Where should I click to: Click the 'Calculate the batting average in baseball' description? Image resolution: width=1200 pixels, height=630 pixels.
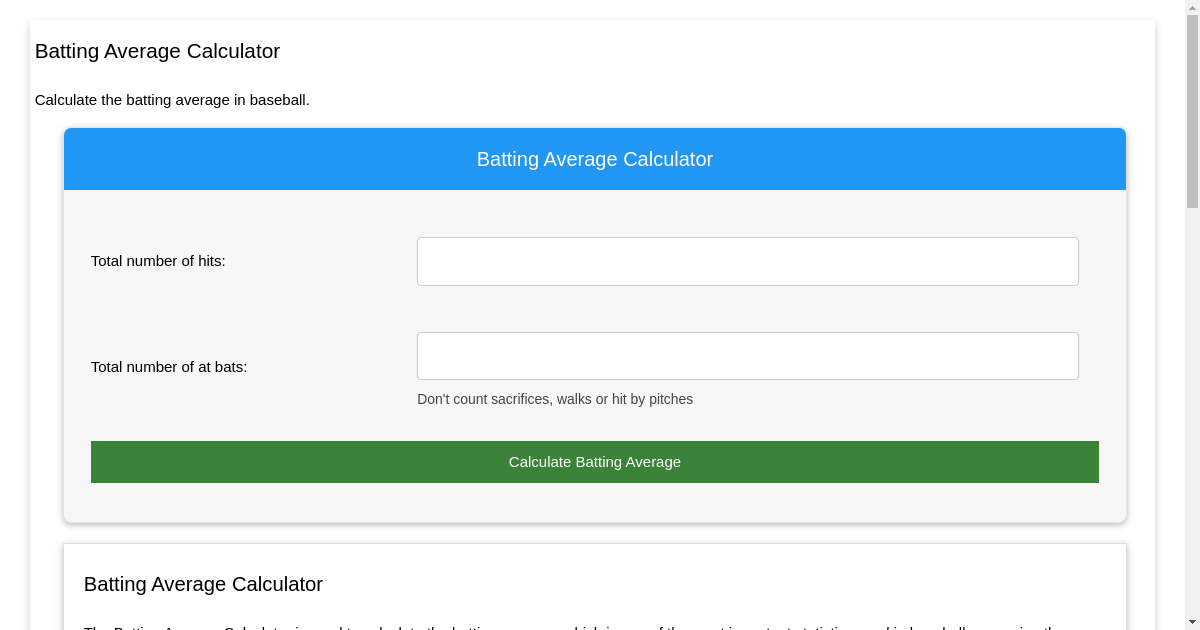172,100
